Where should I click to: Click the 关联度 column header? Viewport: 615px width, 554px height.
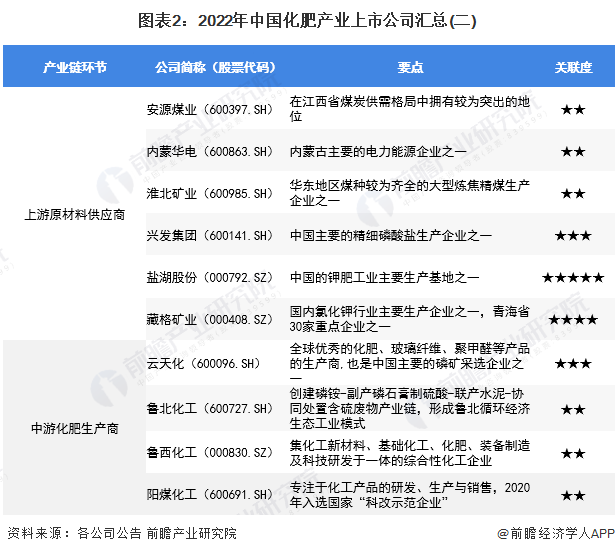point(572,67)
